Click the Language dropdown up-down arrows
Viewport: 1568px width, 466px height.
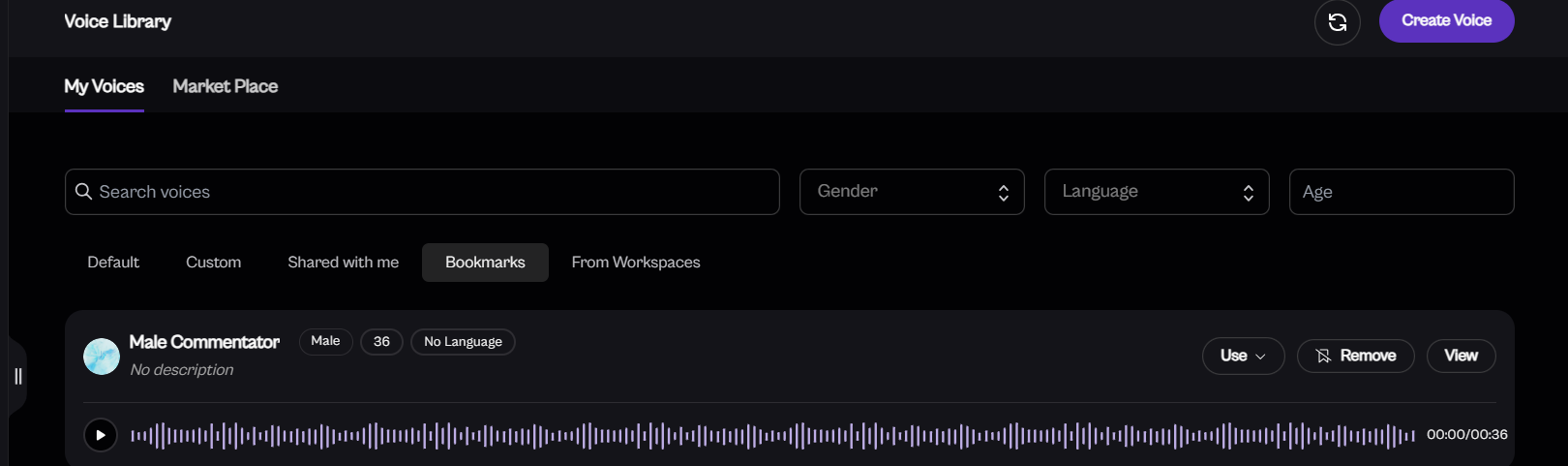[x=1249, y=193]
